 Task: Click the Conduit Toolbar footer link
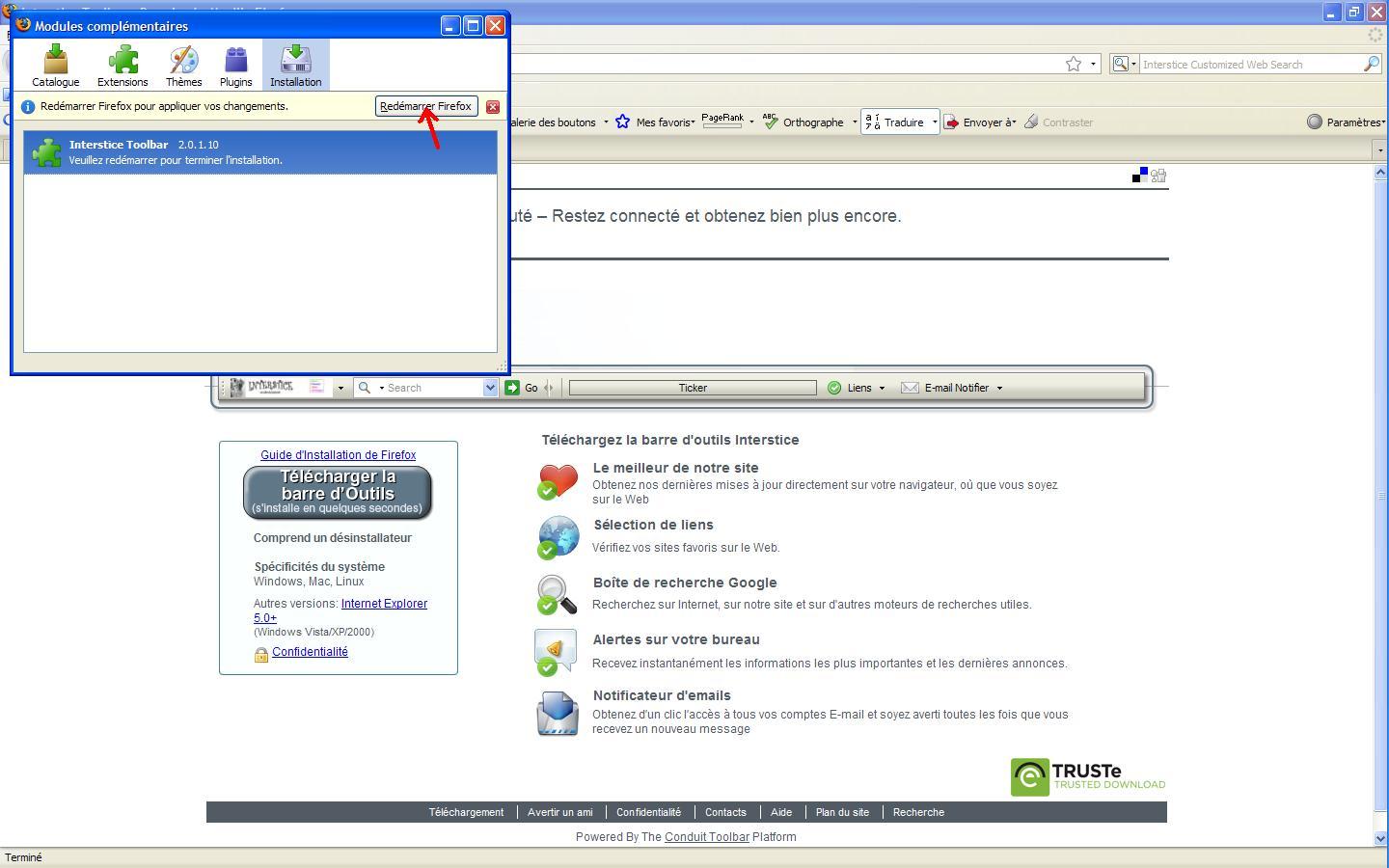706,837
